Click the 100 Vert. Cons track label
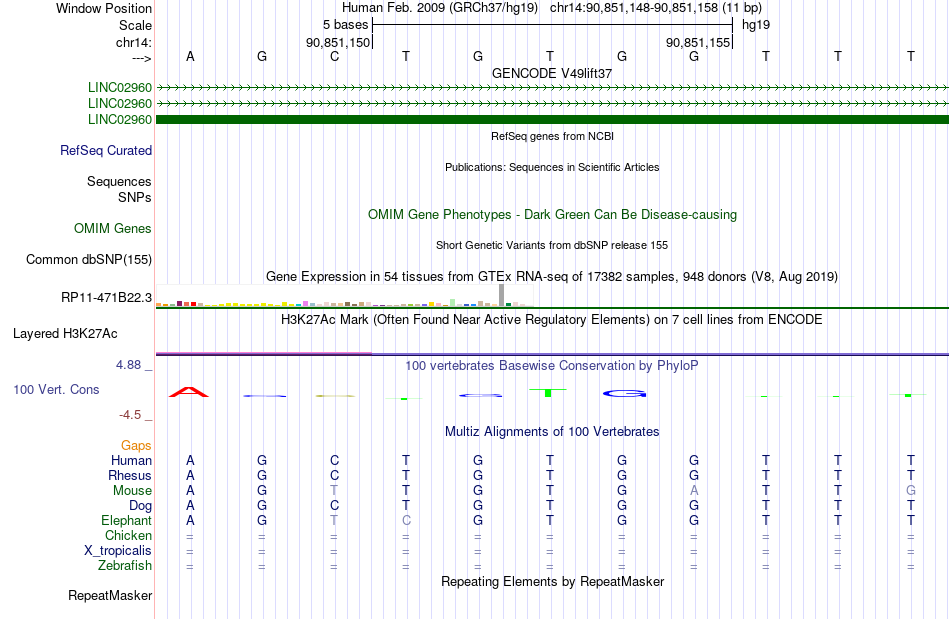This screenshot has width=950, height=619. pos(56,389)
